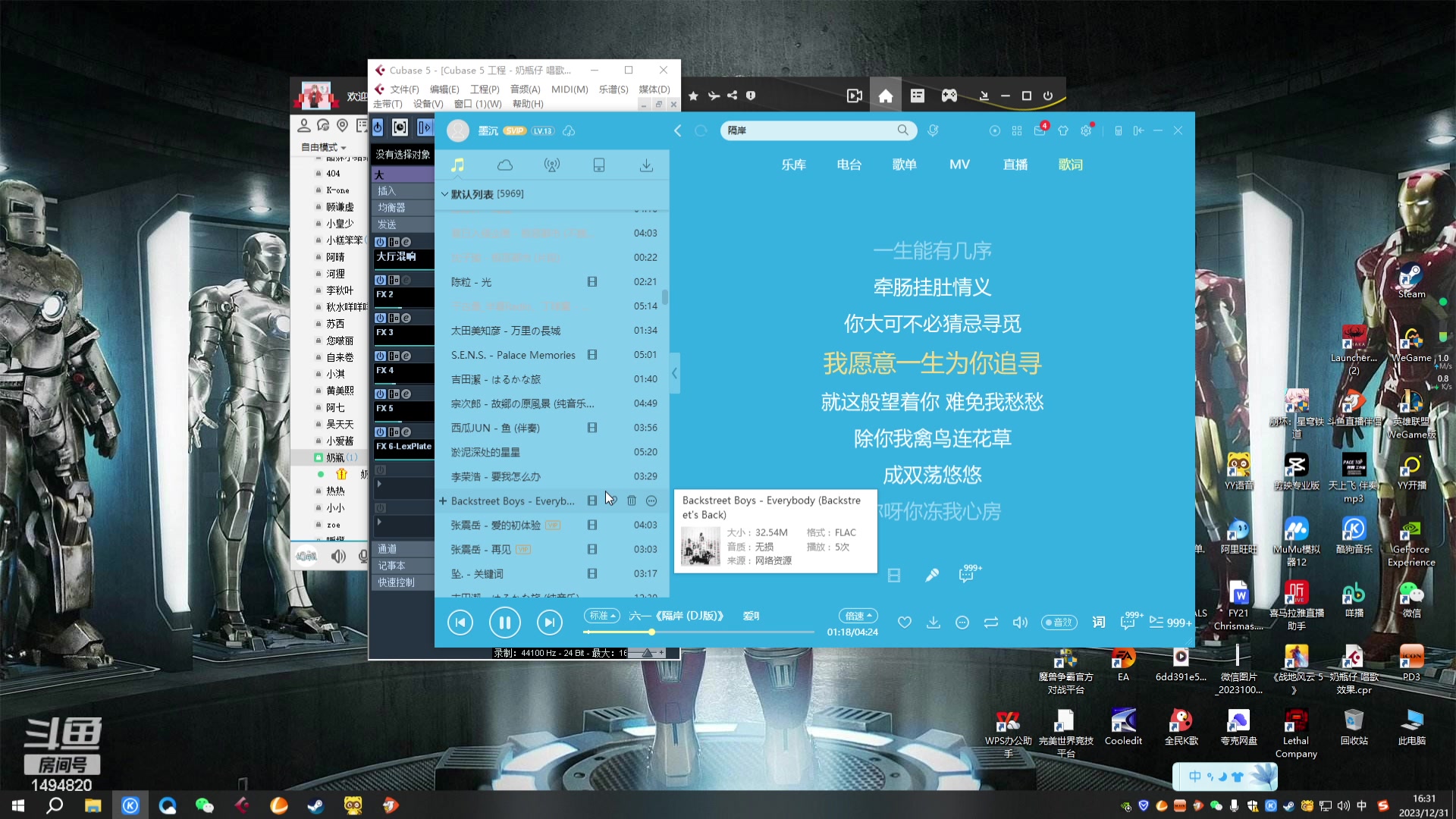The width and height of the screenshot is (1456, 819).
Task: Skip to the next track
Action: (549, 623)
